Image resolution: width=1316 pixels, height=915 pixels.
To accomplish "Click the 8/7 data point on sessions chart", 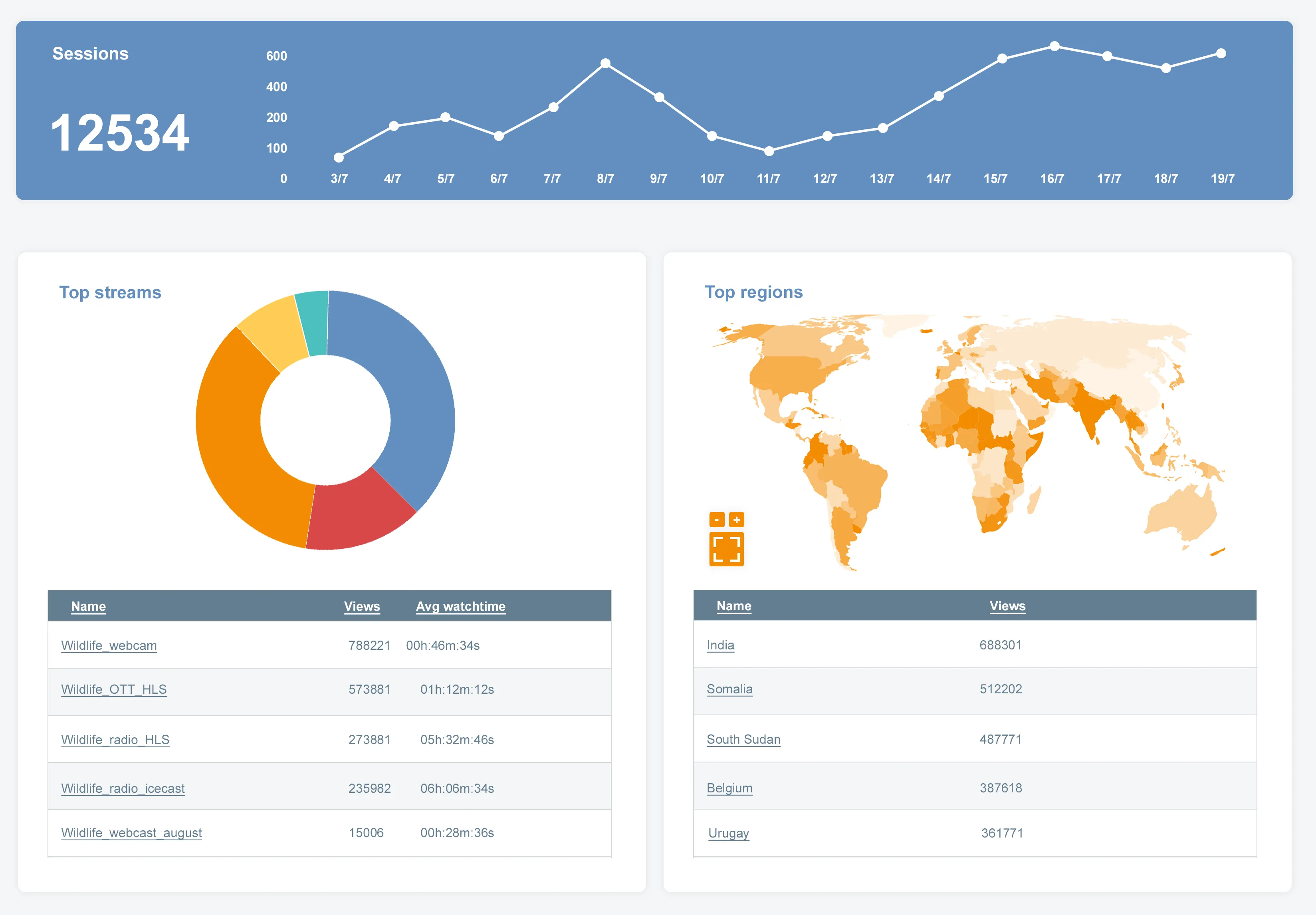I will coord(605,63).
